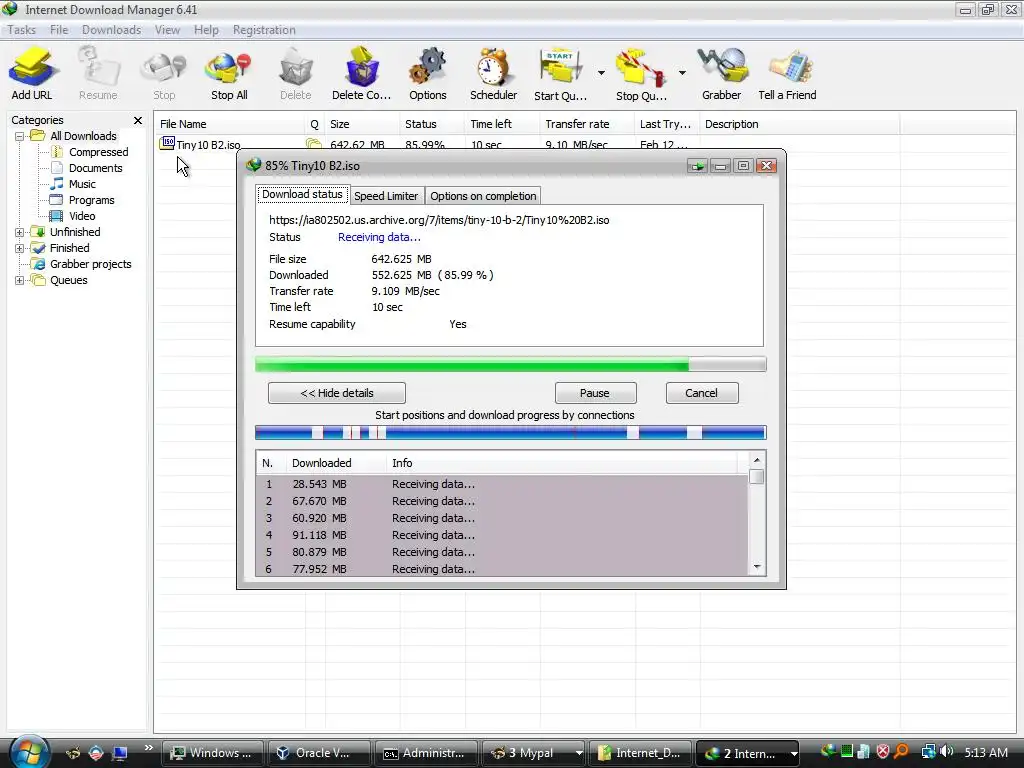Expand the Queues tree node
Screen dimensions: 1024x768
point(20,280)
